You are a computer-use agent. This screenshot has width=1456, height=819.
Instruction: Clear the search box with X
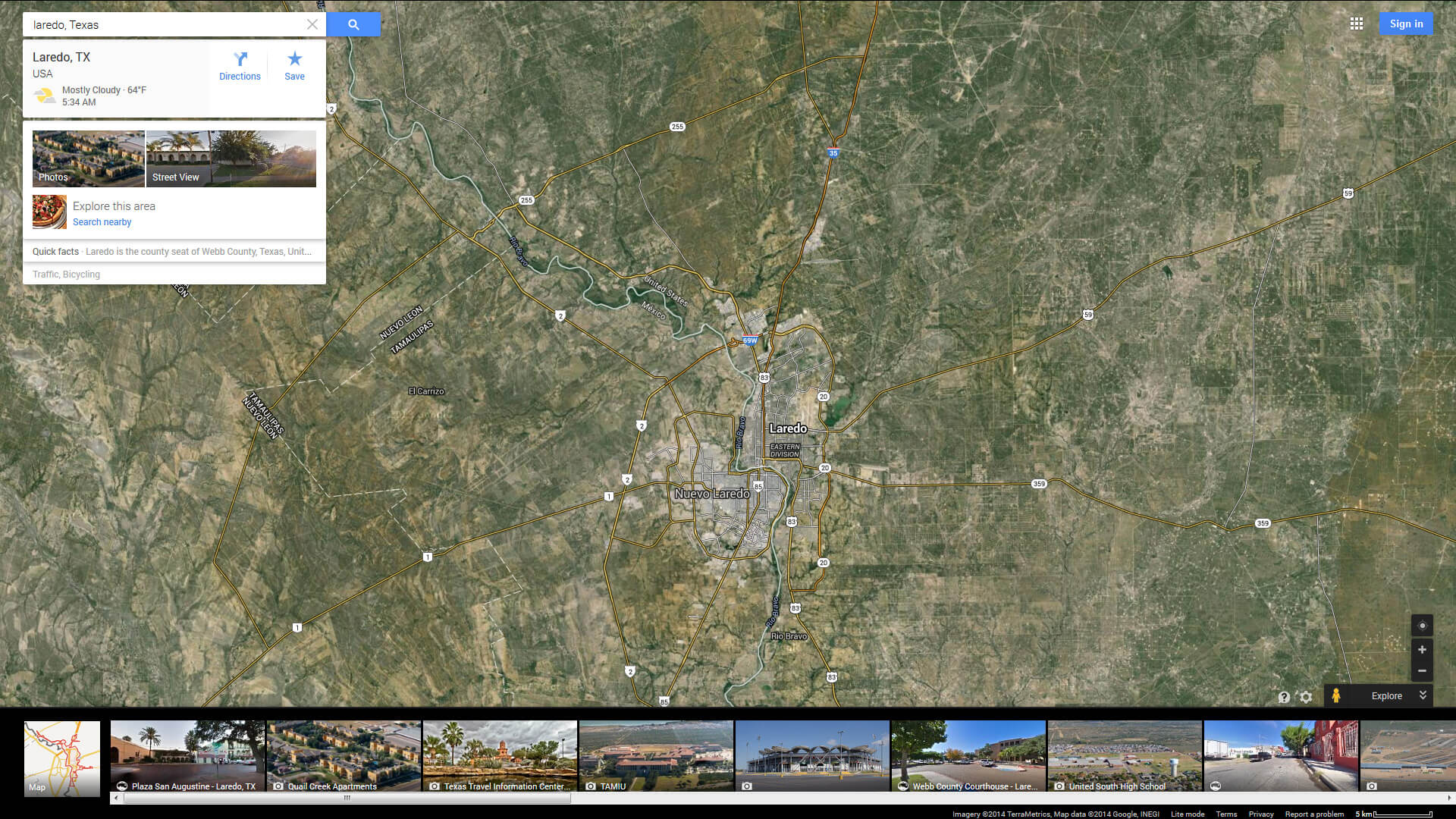pyautogui.click(x=312, y=24)
